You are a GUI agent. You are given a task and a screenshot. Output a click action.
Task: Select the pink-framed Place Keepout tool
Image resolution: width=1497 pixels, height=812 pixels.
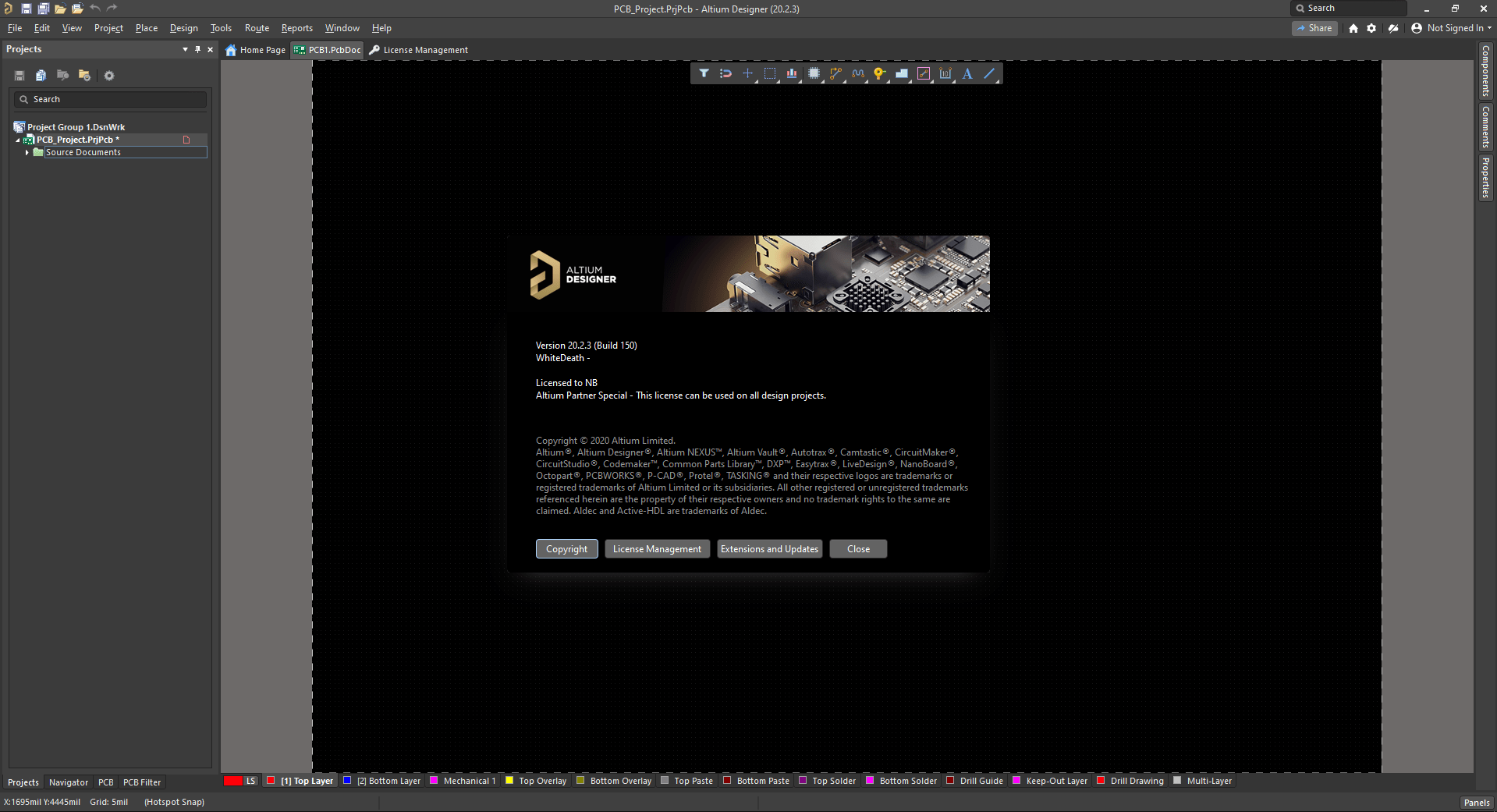[x=924, y=73]
